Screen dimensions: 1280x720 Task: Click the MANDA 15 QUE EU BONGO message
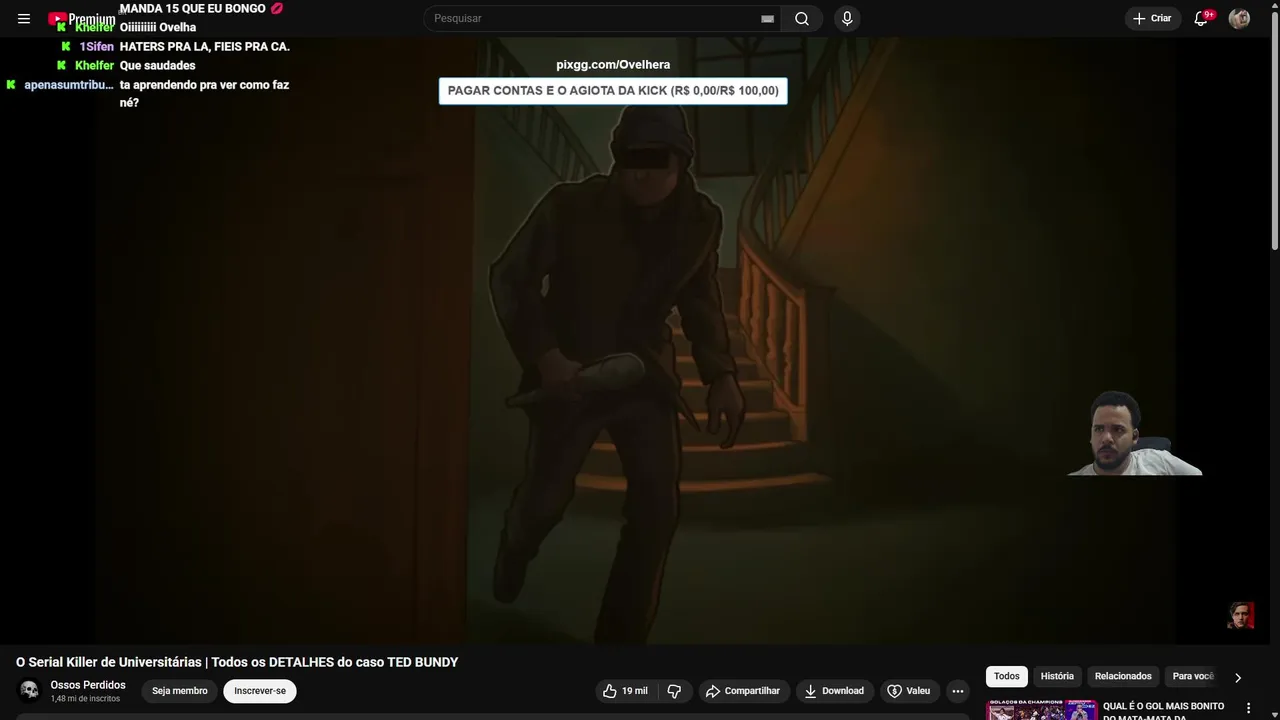[x=201, y=8]
